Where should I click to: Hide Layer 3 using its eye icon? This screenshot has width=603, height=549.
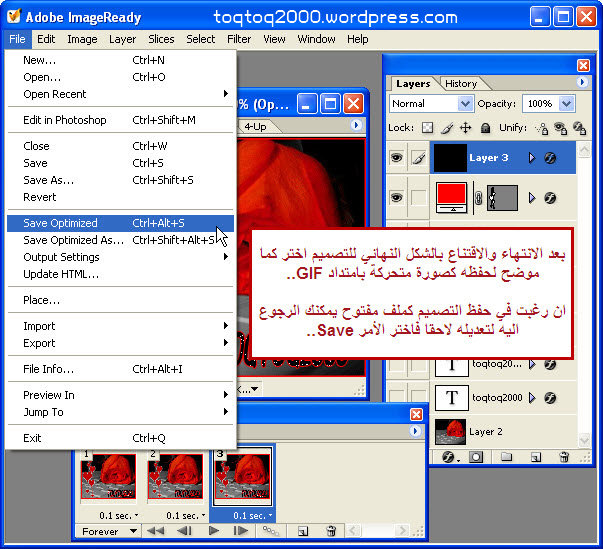pos(396,158)
